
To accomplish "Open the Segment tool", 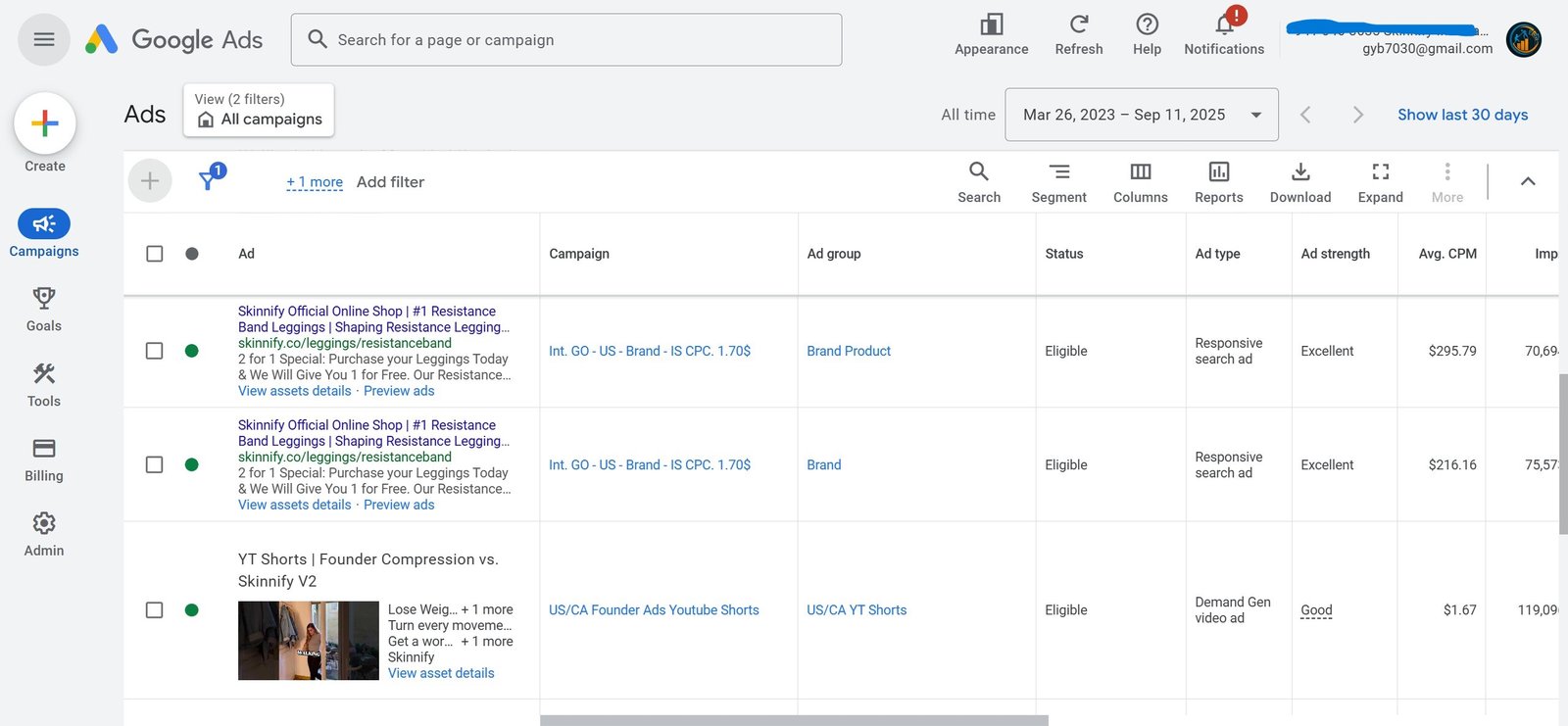I will click(1059, 182).
